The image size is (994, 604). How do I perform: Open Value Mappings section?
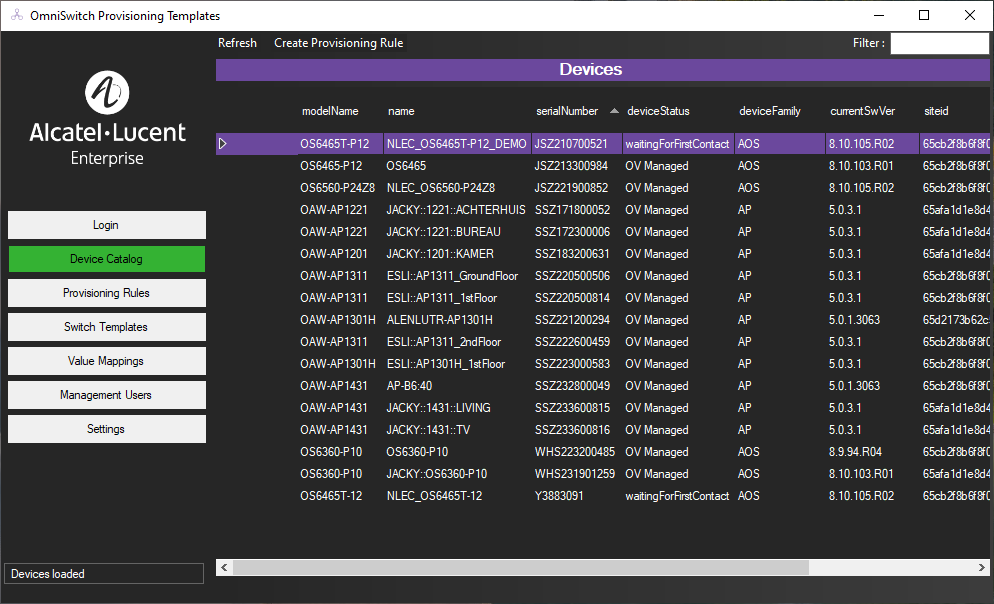click(106, 361)
